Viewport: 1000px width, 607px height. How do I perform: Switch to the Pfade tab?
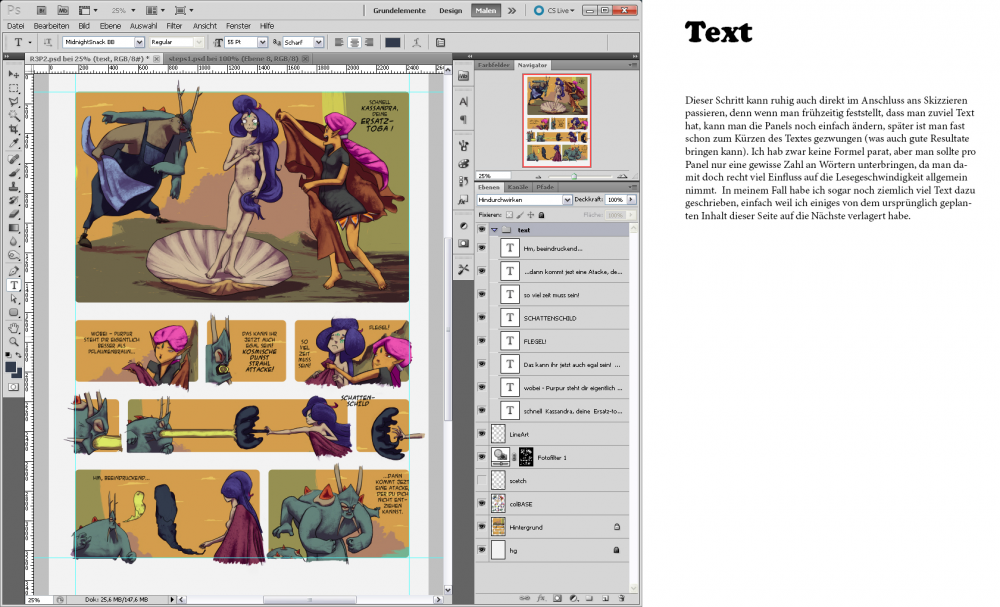pos(545,187)
